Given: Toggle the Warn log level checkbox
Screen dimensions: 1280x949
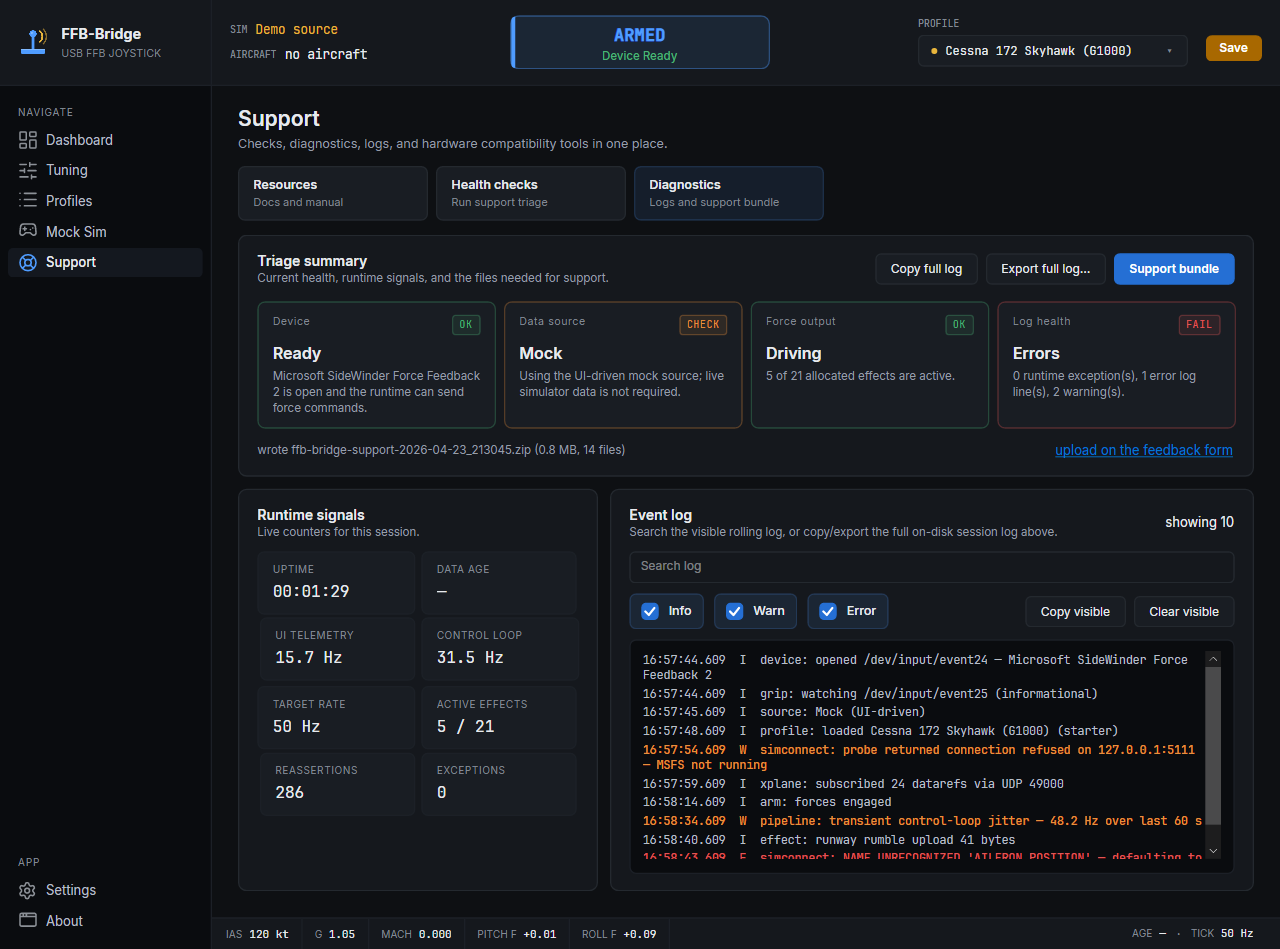Looking at the screenshot, I should click(735, 611).
